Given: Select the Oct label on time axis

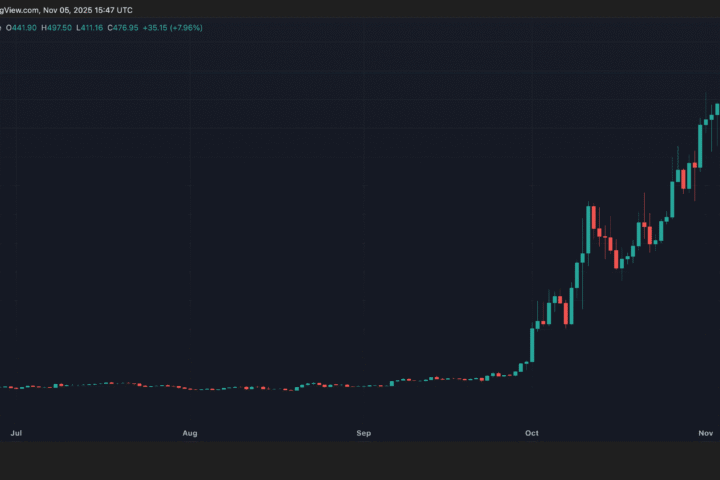Looking at the screenshot, I should coord(532,433).
